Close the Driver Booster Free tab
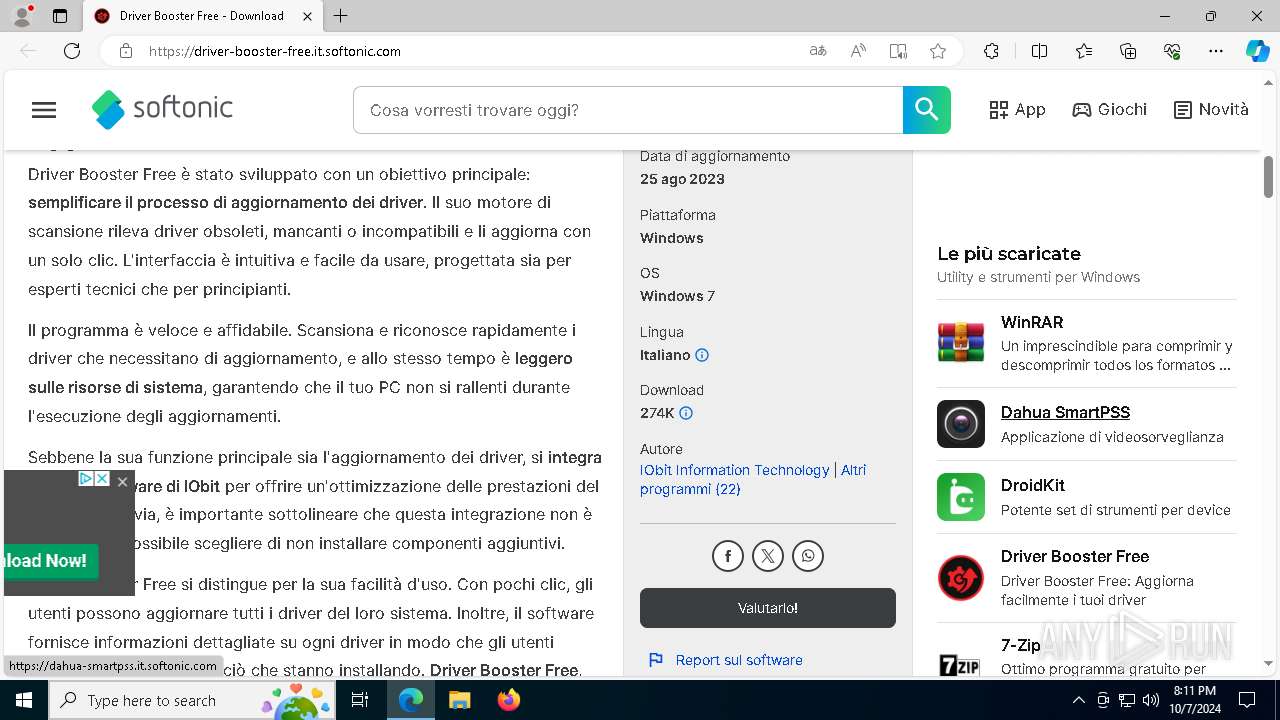The width and height of the screenshot is (1280, 720). (x=308, y=16)
